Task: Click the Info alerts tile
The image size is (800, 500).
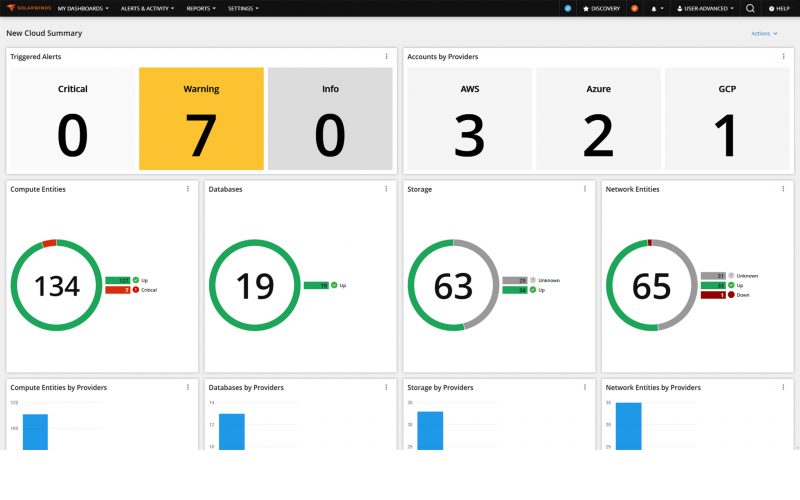Action: (x=330, y=118)
